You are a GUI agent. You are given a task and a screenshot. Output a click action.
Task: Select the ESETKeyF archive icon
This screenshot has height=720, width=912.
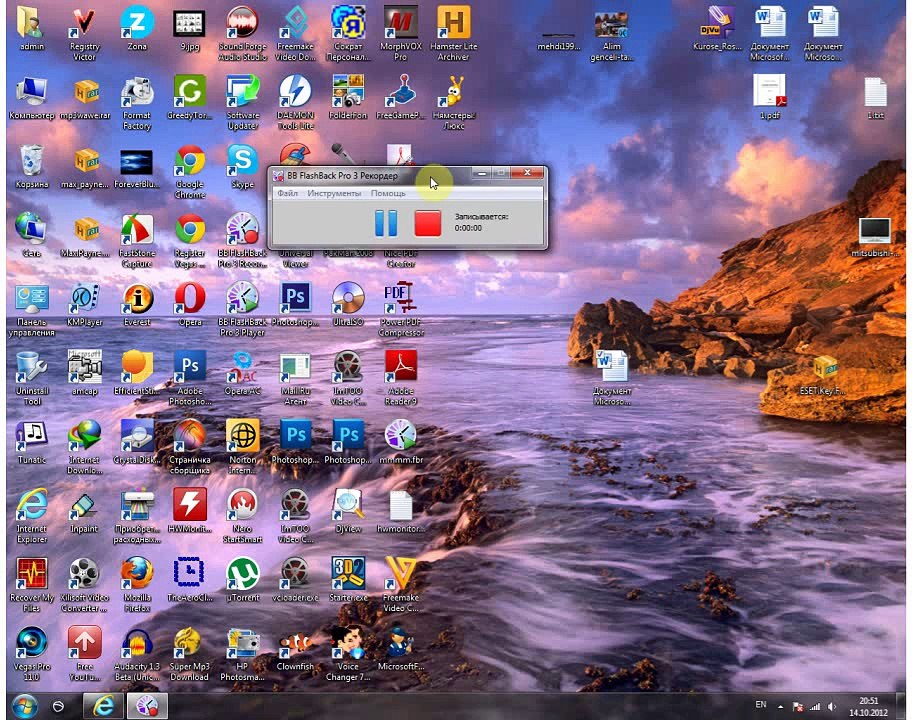point(823,374)
